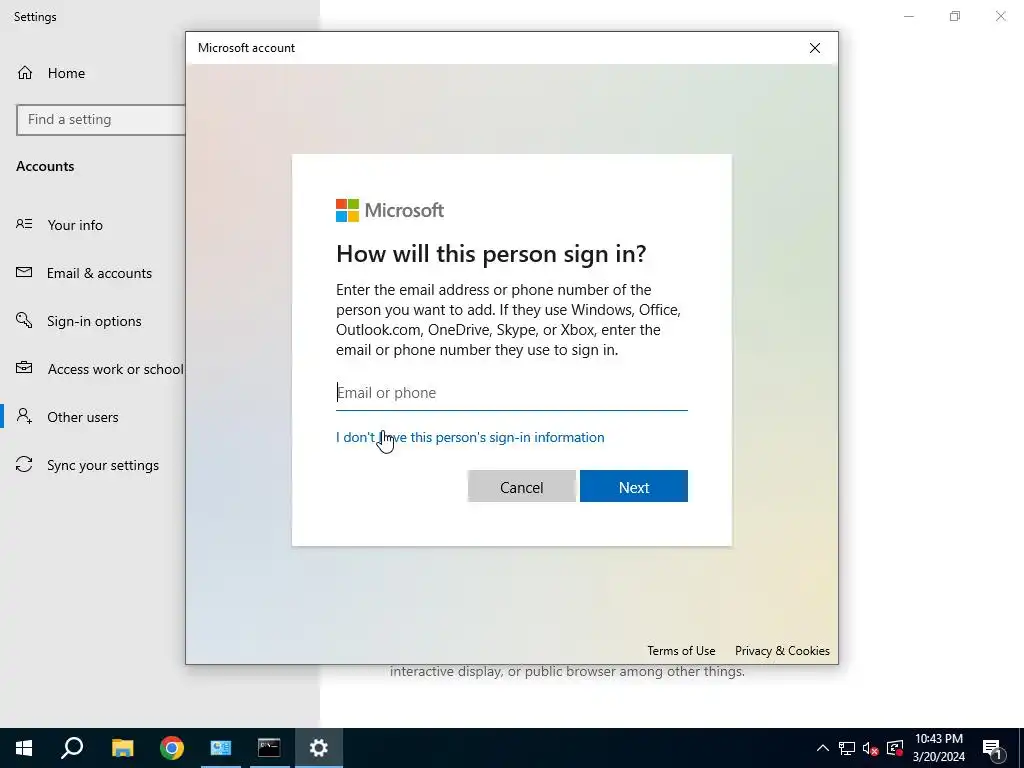Open File Explorer from taskbar

point(122,748)
